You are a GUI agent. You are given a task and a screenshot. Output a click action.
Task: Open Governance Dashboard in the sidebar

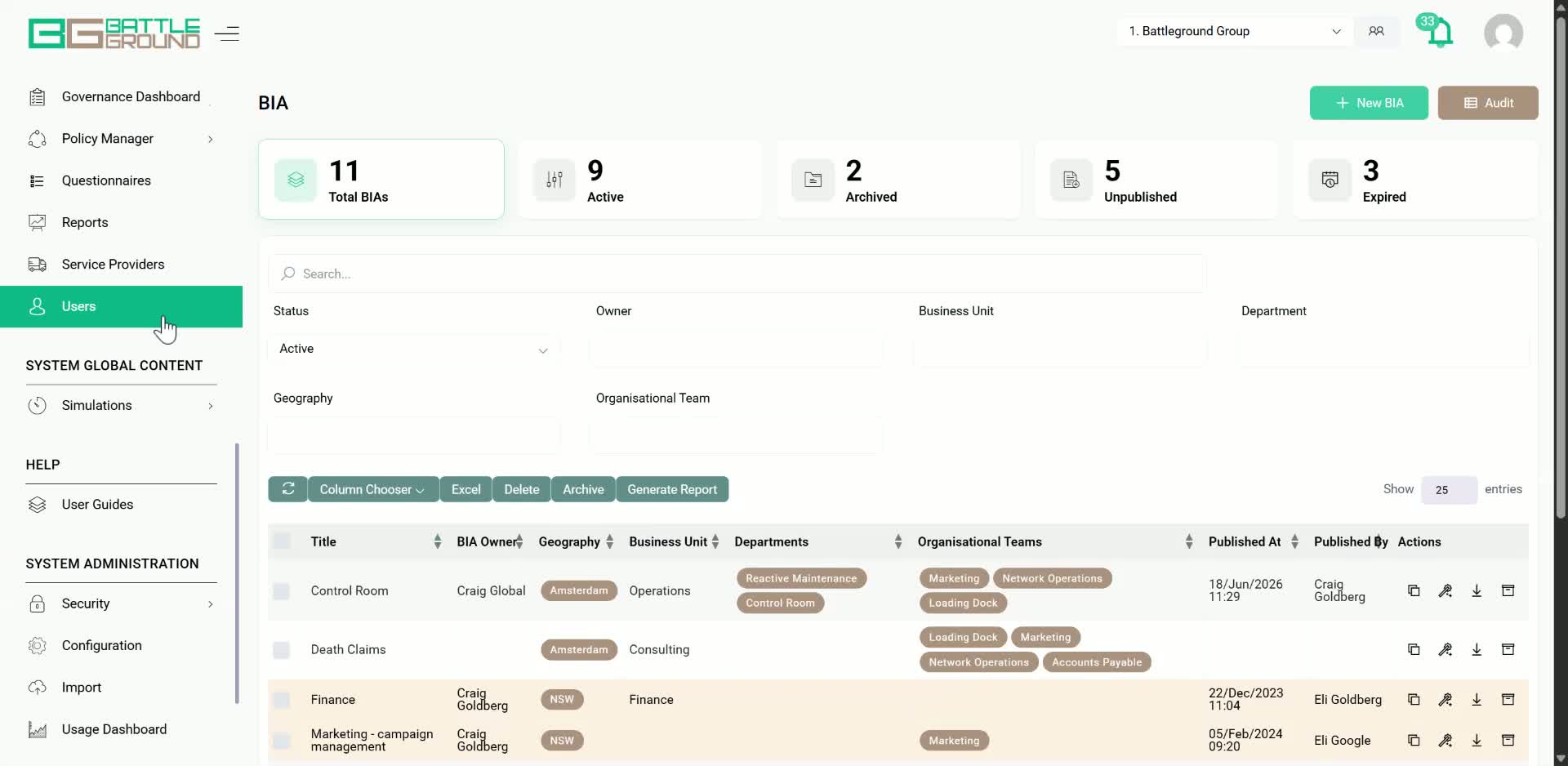click(x=121, y=96)
